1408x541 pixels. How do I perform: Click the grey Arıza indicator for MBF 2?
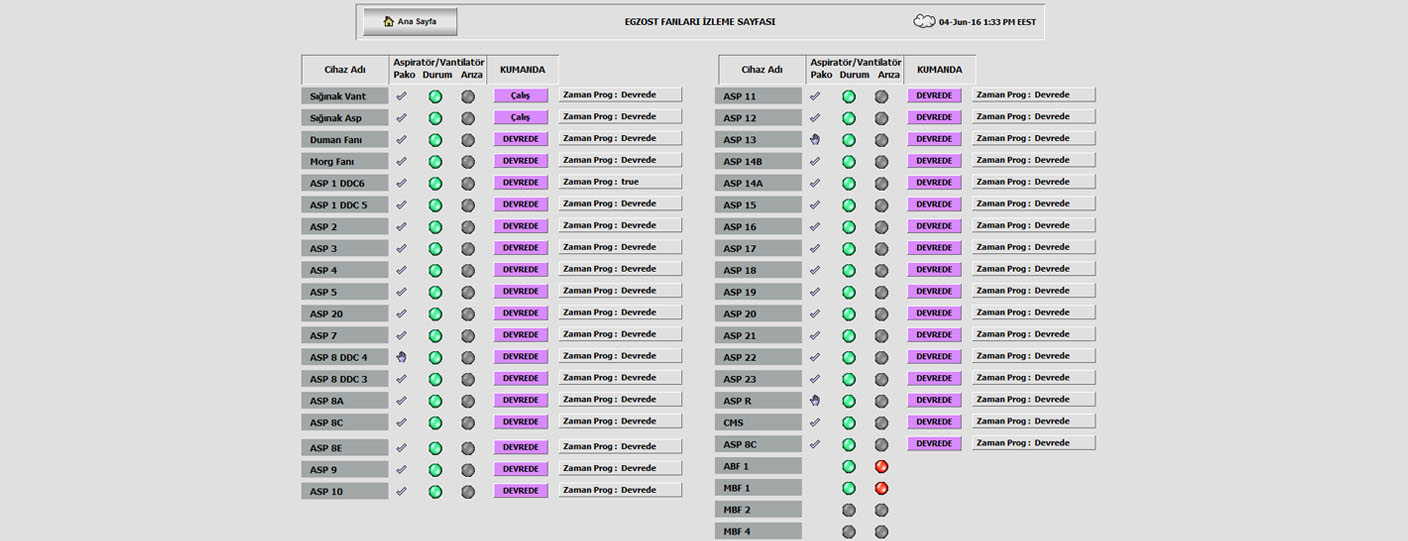pyautogui.click(x=881, y=510)
